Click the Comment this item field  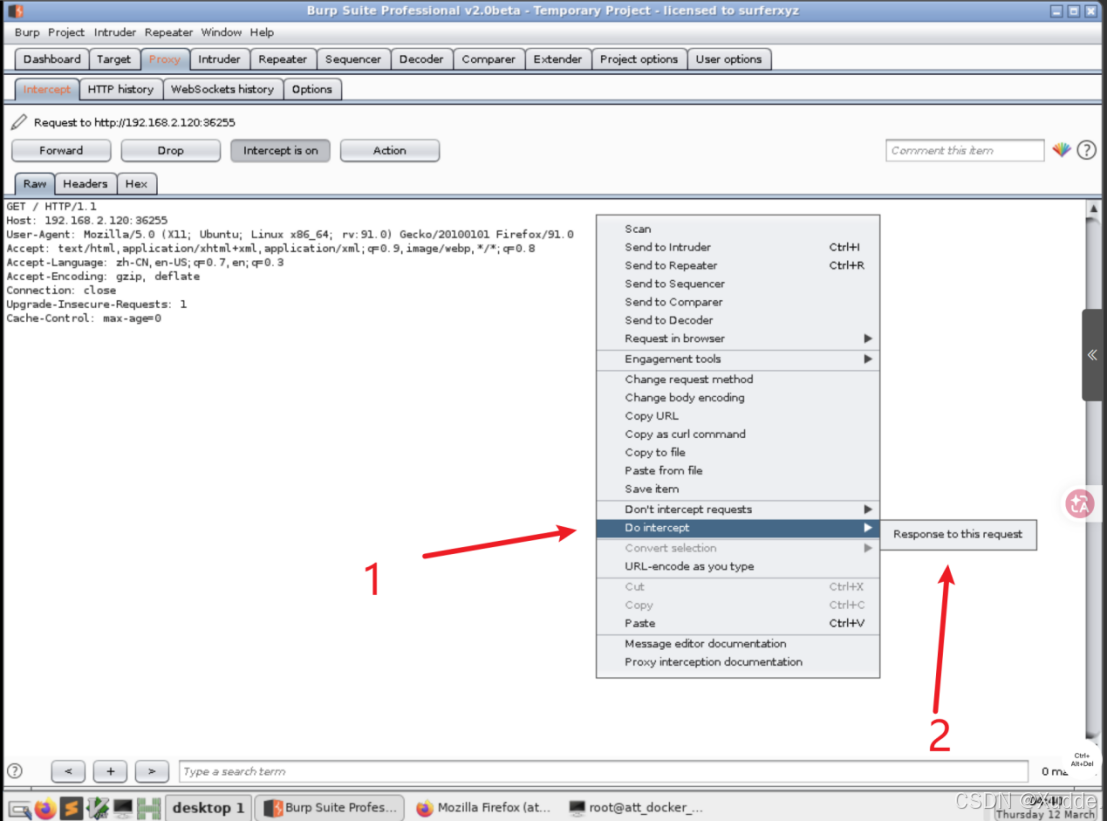point(965,150)
